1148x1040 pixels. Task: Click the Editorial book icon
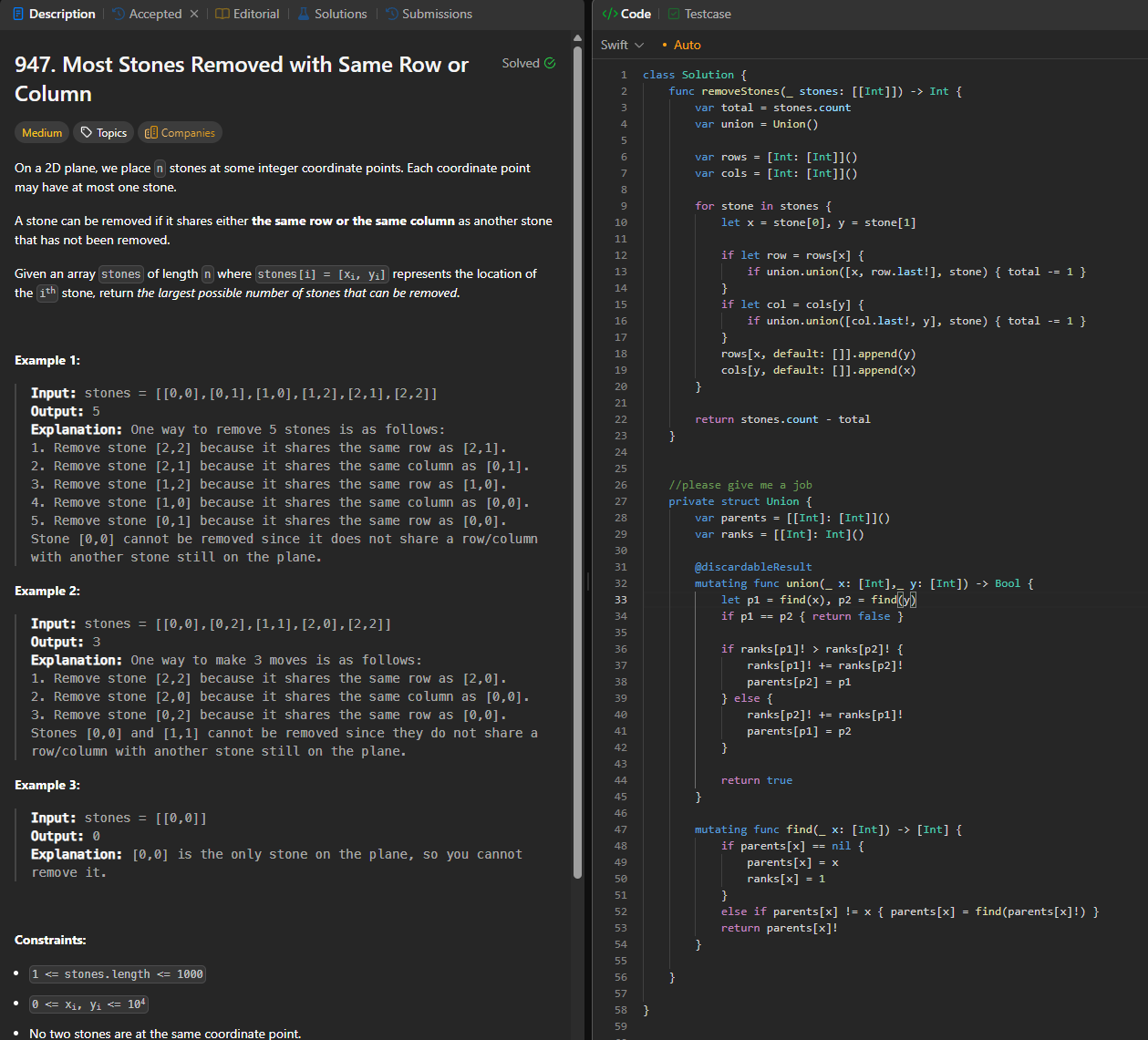point(222,14)
